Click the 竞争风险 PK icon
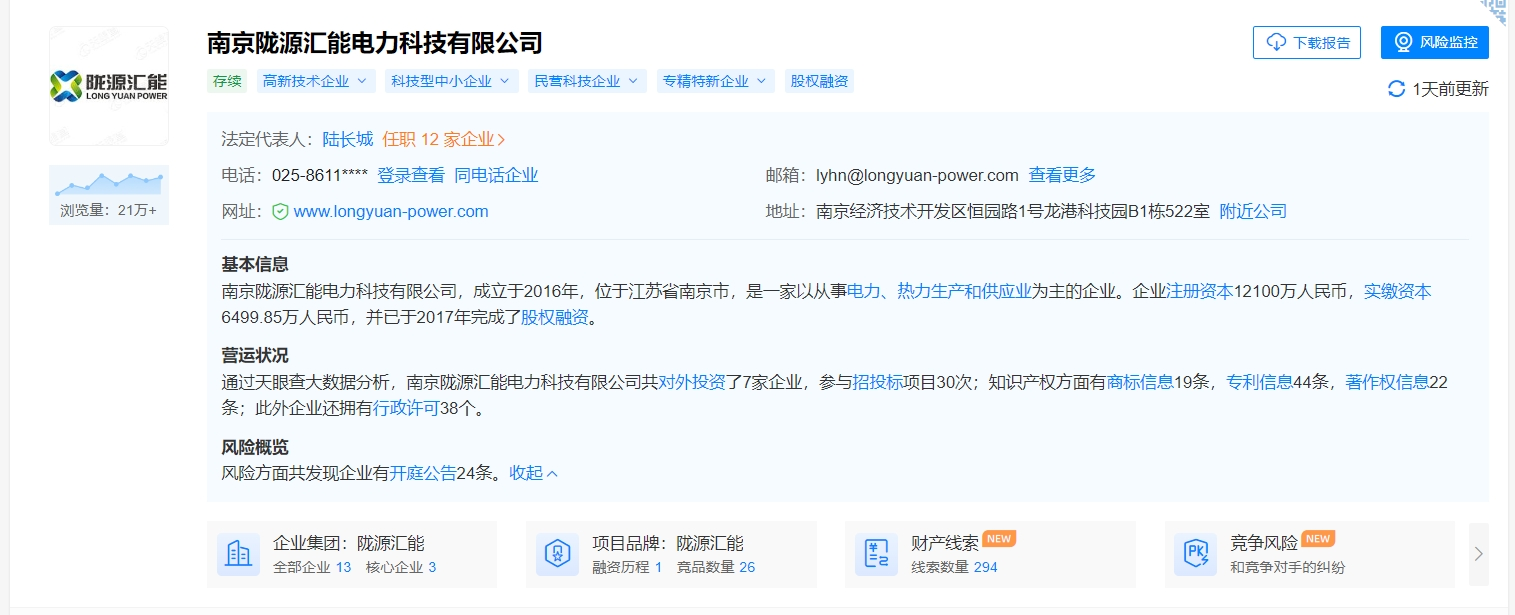Viewport: 1515px width, 615px height. point(1194,553)
